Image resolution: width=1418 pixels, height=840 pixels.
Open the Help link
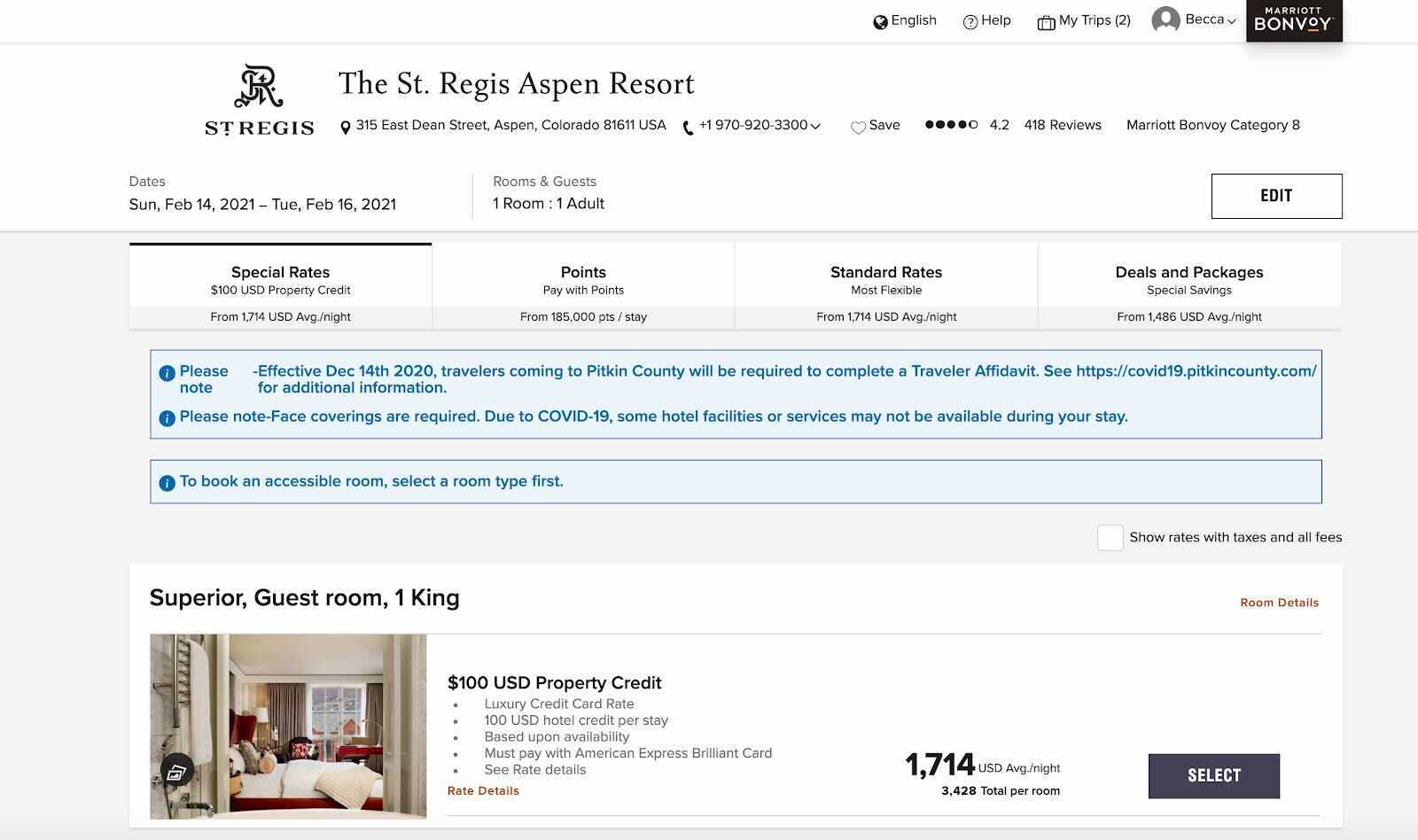[x=996, y=20]
